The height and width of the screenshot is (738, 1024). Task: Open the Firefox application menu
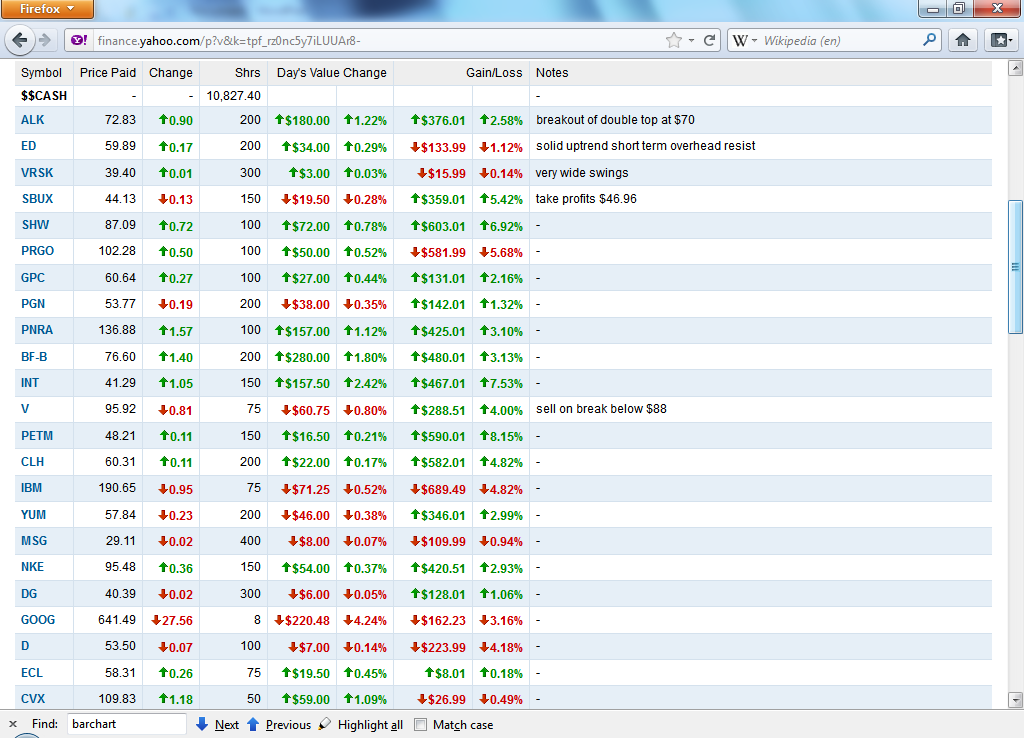click(47, 9)
